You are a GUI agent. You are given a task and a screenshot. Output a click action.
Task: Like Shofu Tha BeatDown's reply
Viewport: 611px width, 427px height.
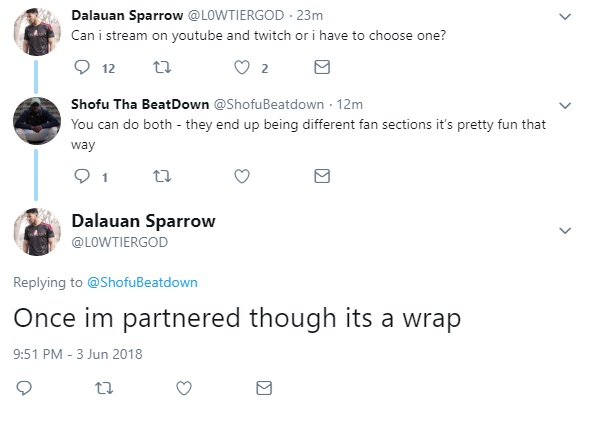pyautogui.click(x=242, y=176)
